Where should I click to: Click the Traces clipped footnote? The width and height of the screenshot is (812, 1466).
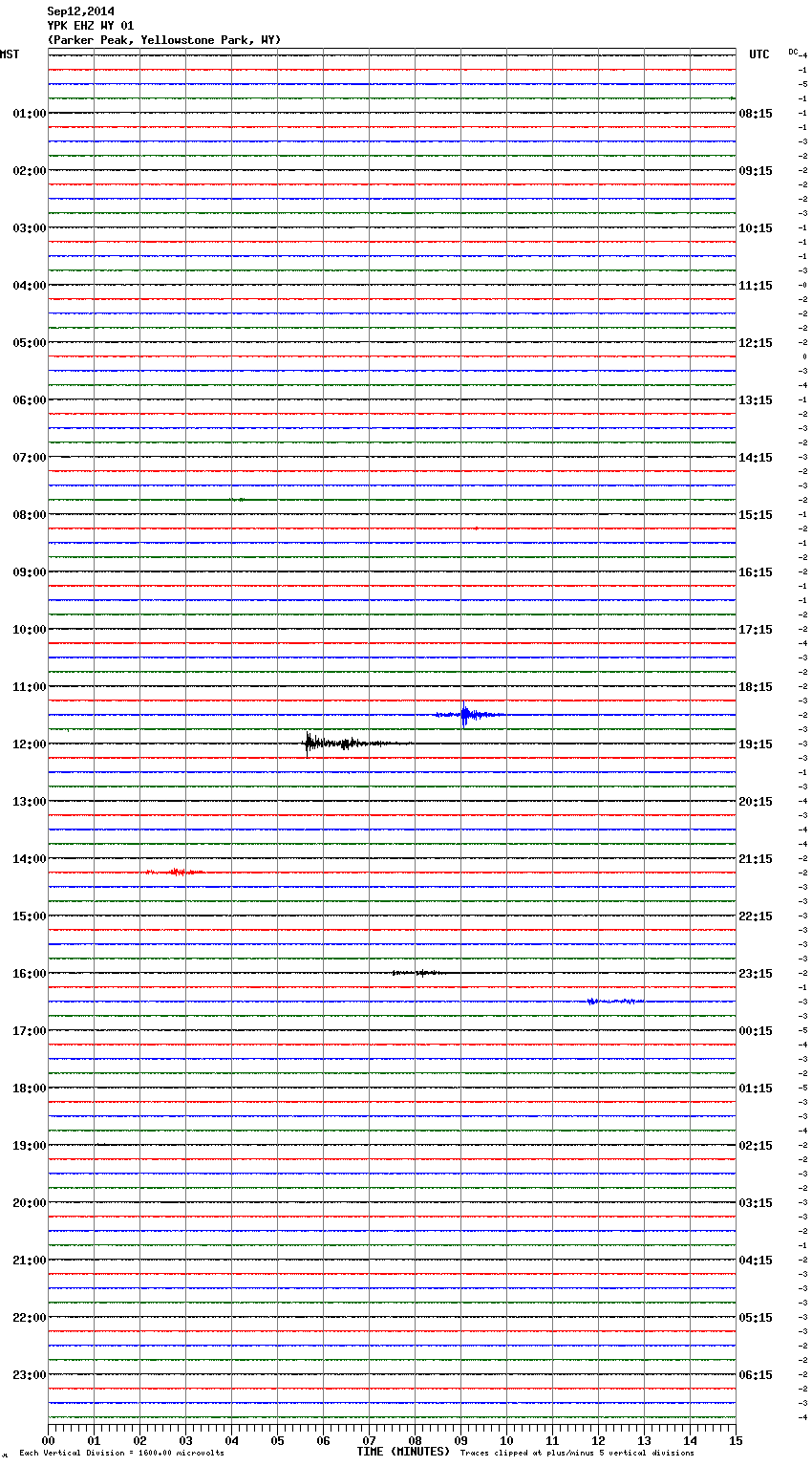point(577,1454)
